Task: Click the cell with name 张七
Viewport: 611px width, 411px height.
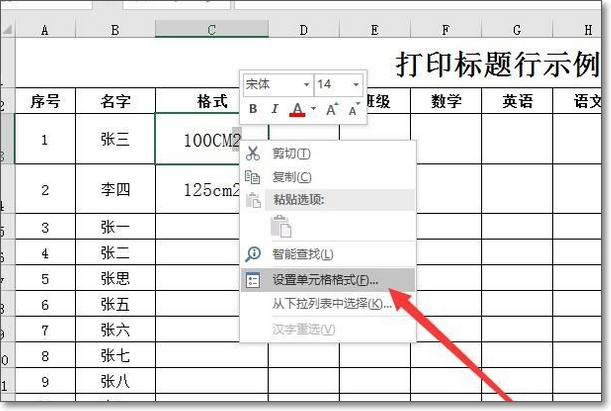Action: click(115, 355)
